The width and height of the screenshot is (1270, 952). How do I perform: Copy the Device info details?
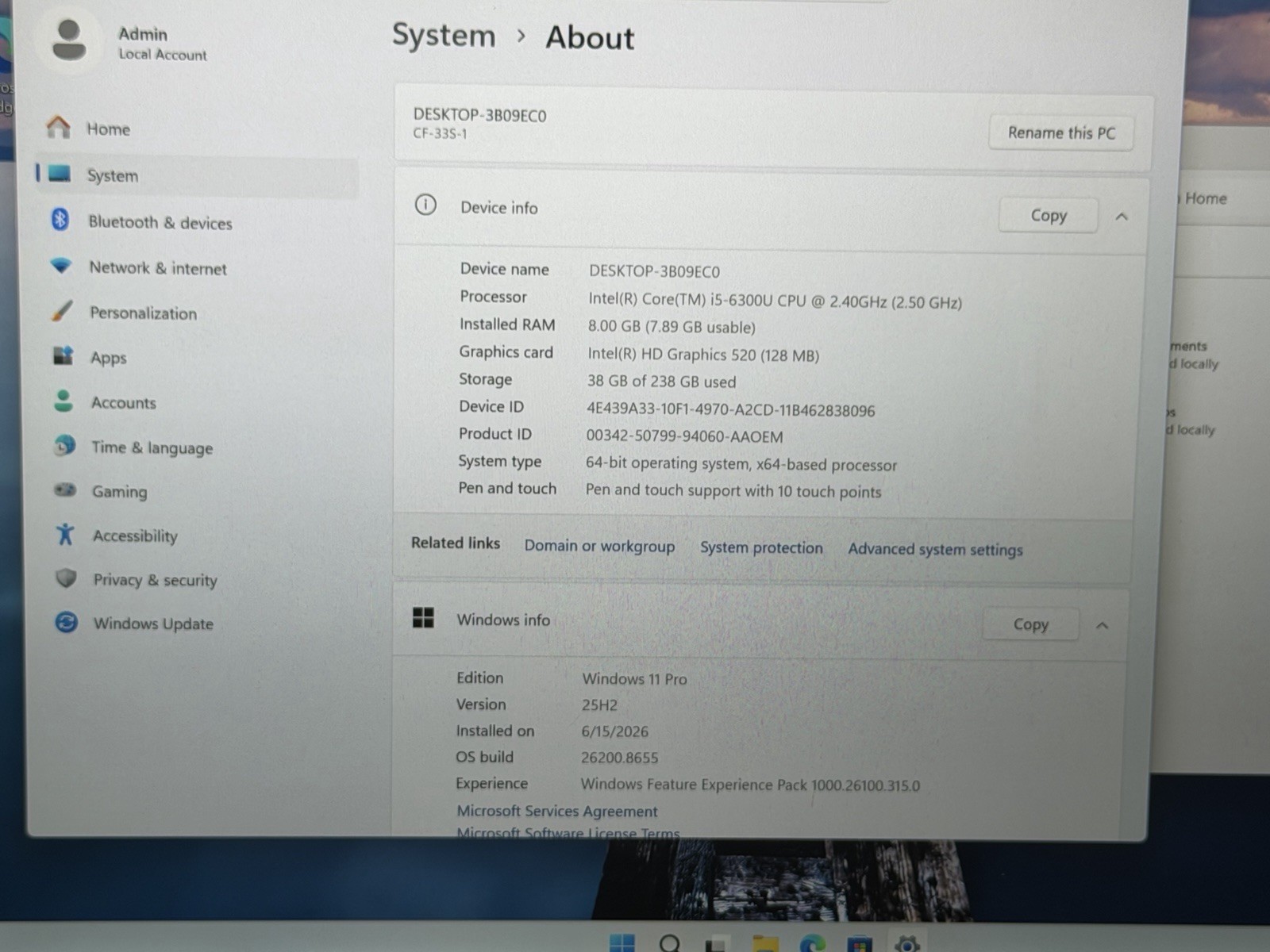pyautogui.click(x=1049, y=215)
